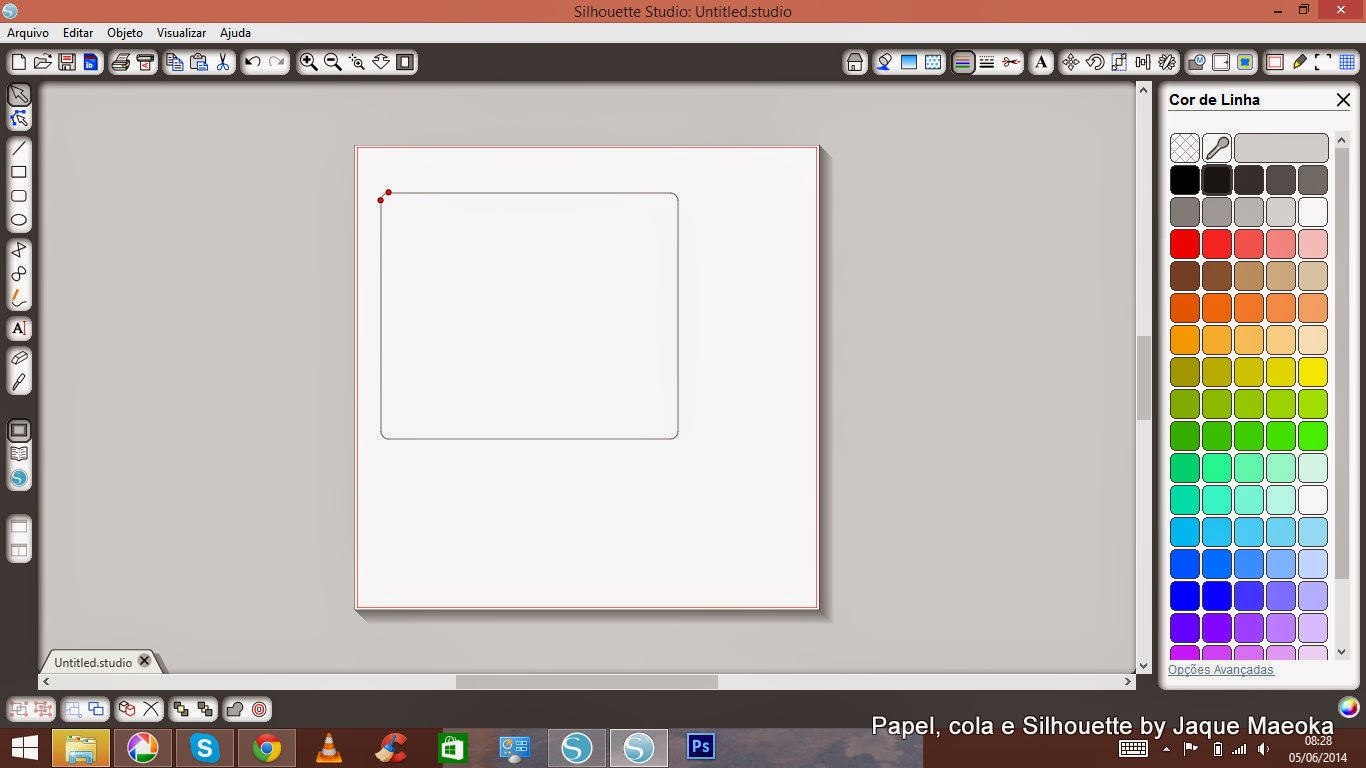This screenshot has width=1366, height=768.
Task: Select the Text tool in the left toolbar
Action: 18,328
